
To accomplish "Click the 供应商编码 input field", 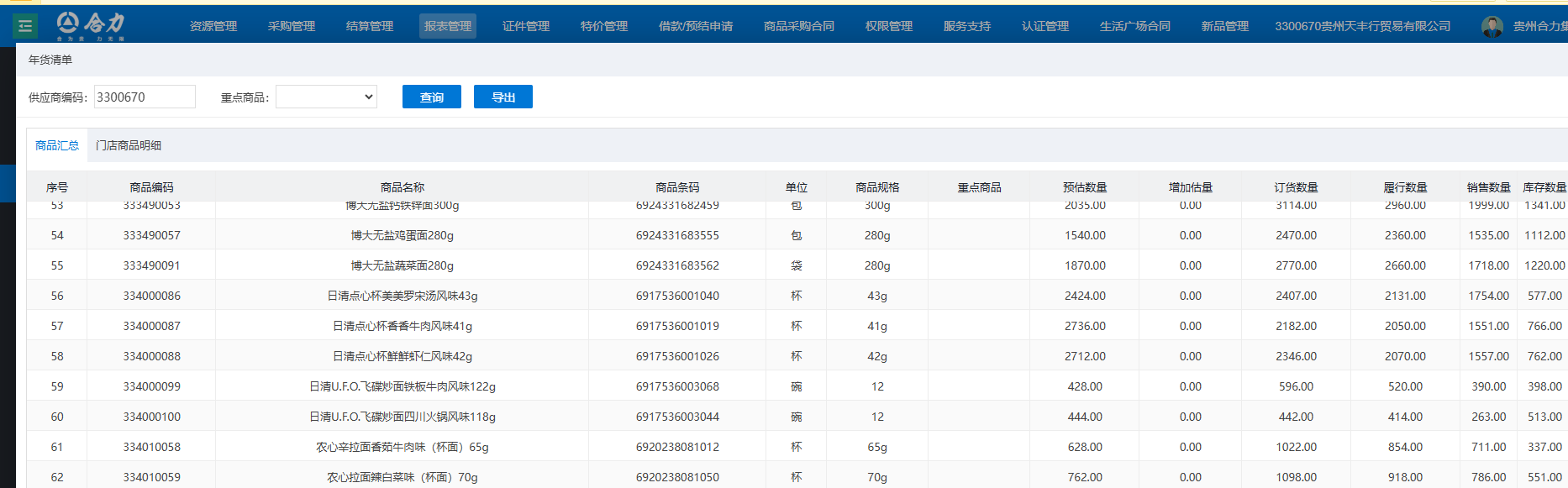I will pos(145,97).
